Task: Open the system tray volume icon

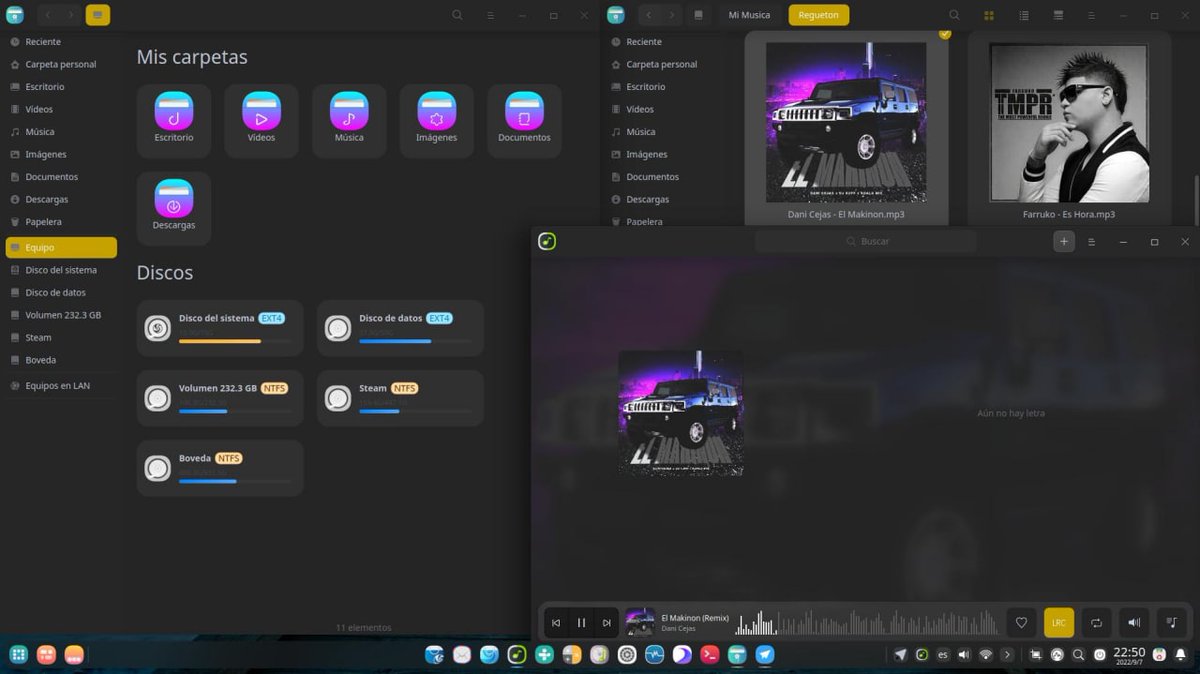Action: pos(964,655)
